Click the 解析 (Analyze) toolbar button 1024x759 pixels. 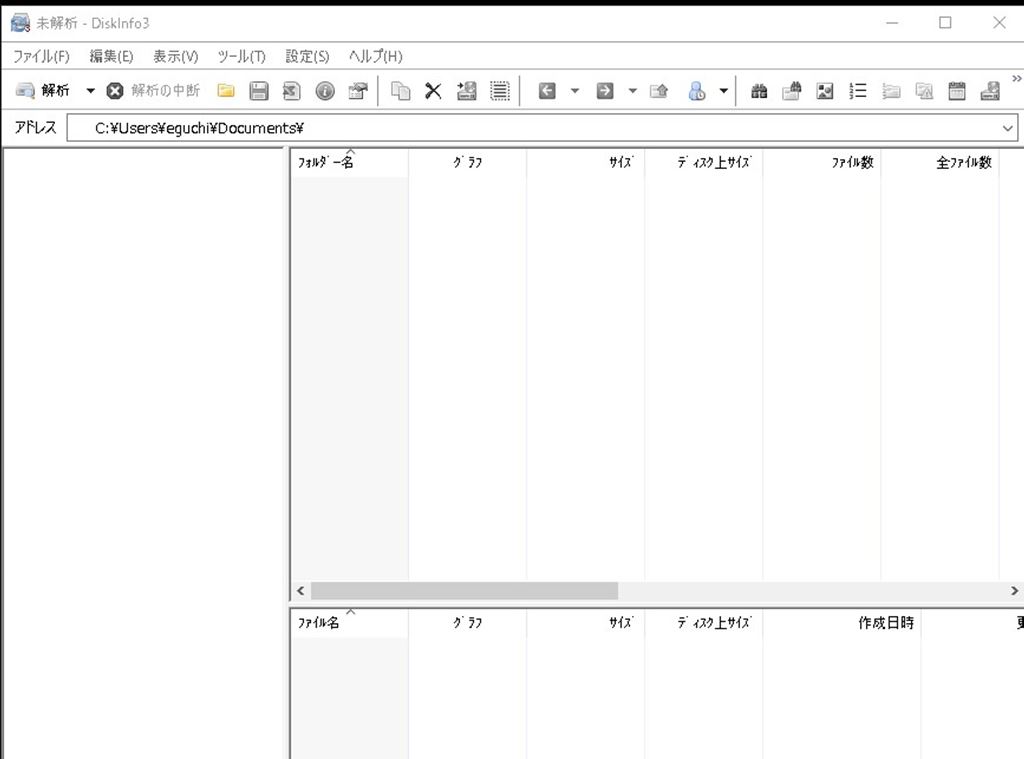point(43,91)
